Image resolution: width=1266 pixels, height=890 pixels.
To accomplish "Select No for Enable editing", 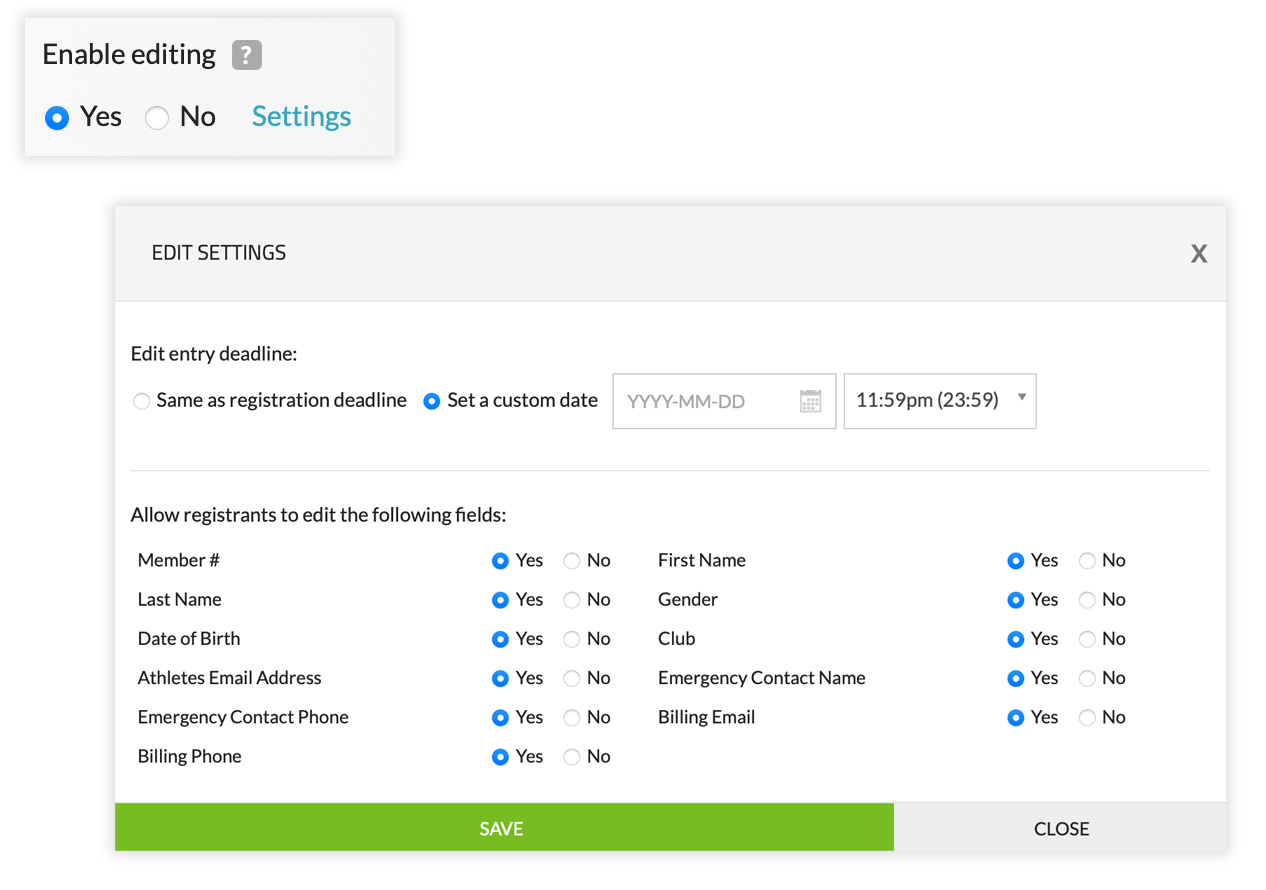I will coord(157,118).
